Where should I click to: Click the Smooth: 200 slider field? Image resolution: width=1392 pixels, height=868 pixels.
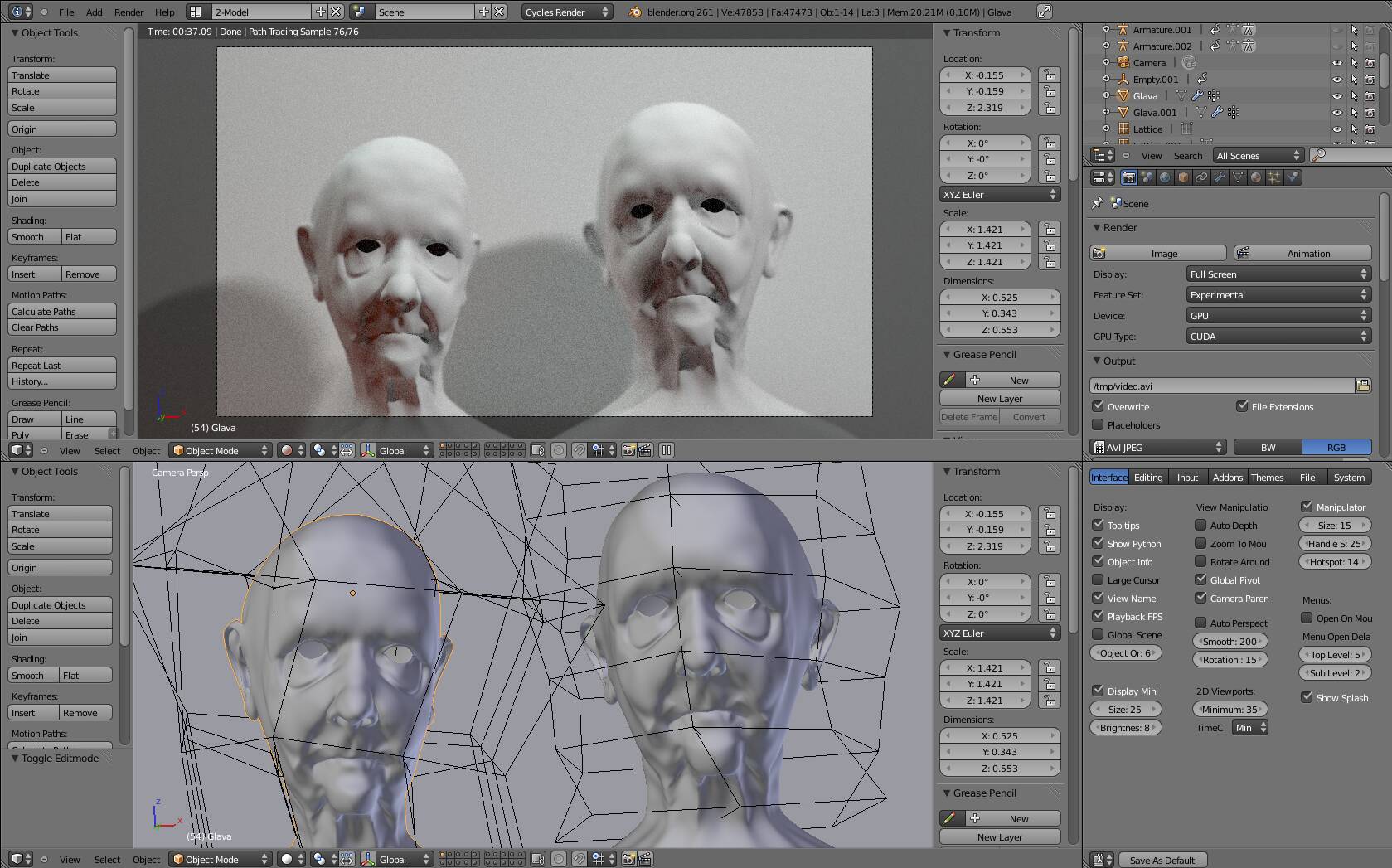click(x=1230, y=642)
